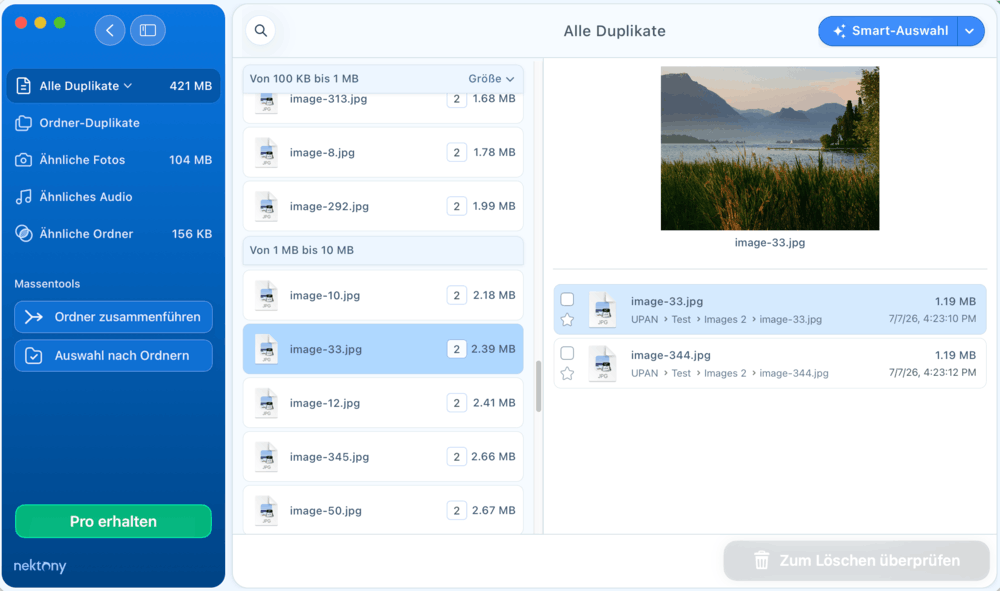Click the image-50.jpg file name
1000x591 pixels.
(325, 511)
